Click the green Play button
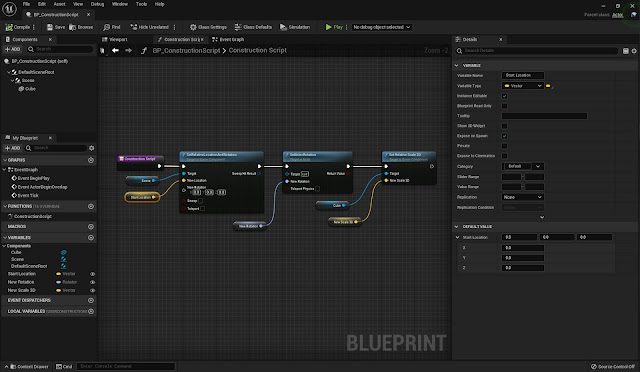The image size is (640, 372). [334, 27]
